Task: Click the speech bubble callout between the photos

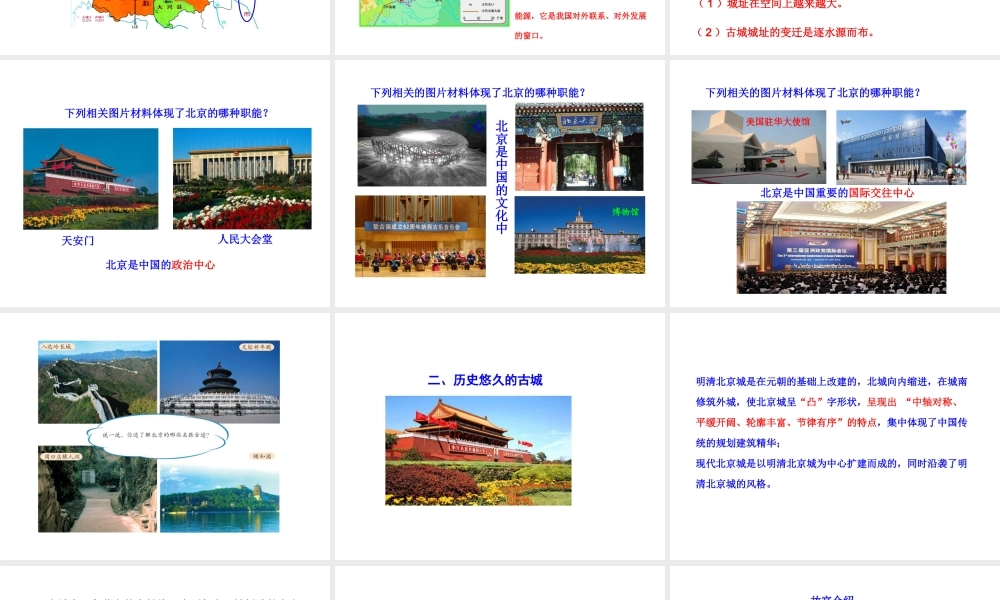Action: click(x=157, y=435)
